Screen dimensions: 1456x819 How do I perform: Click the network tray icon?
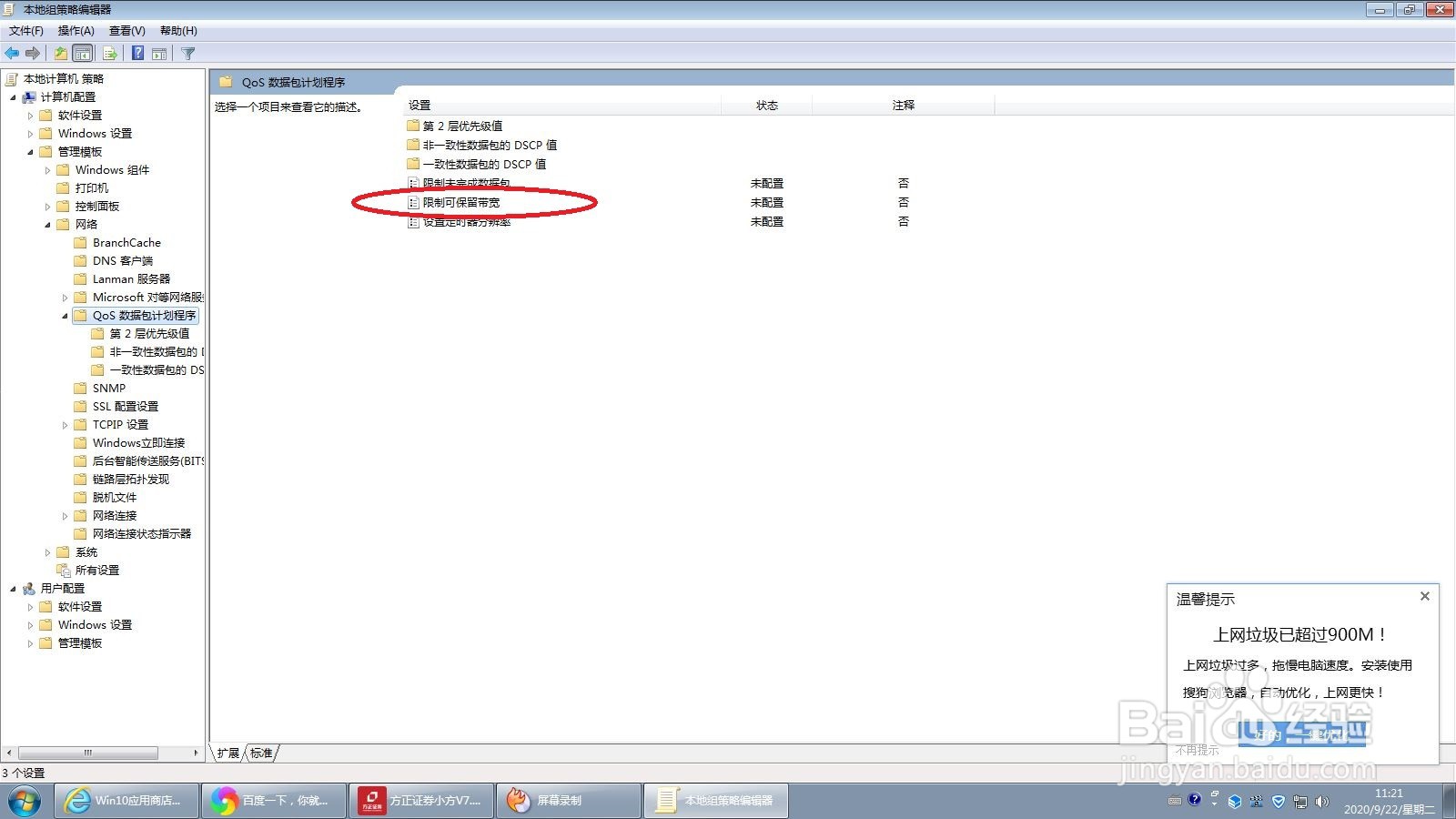pos(1300,802)
